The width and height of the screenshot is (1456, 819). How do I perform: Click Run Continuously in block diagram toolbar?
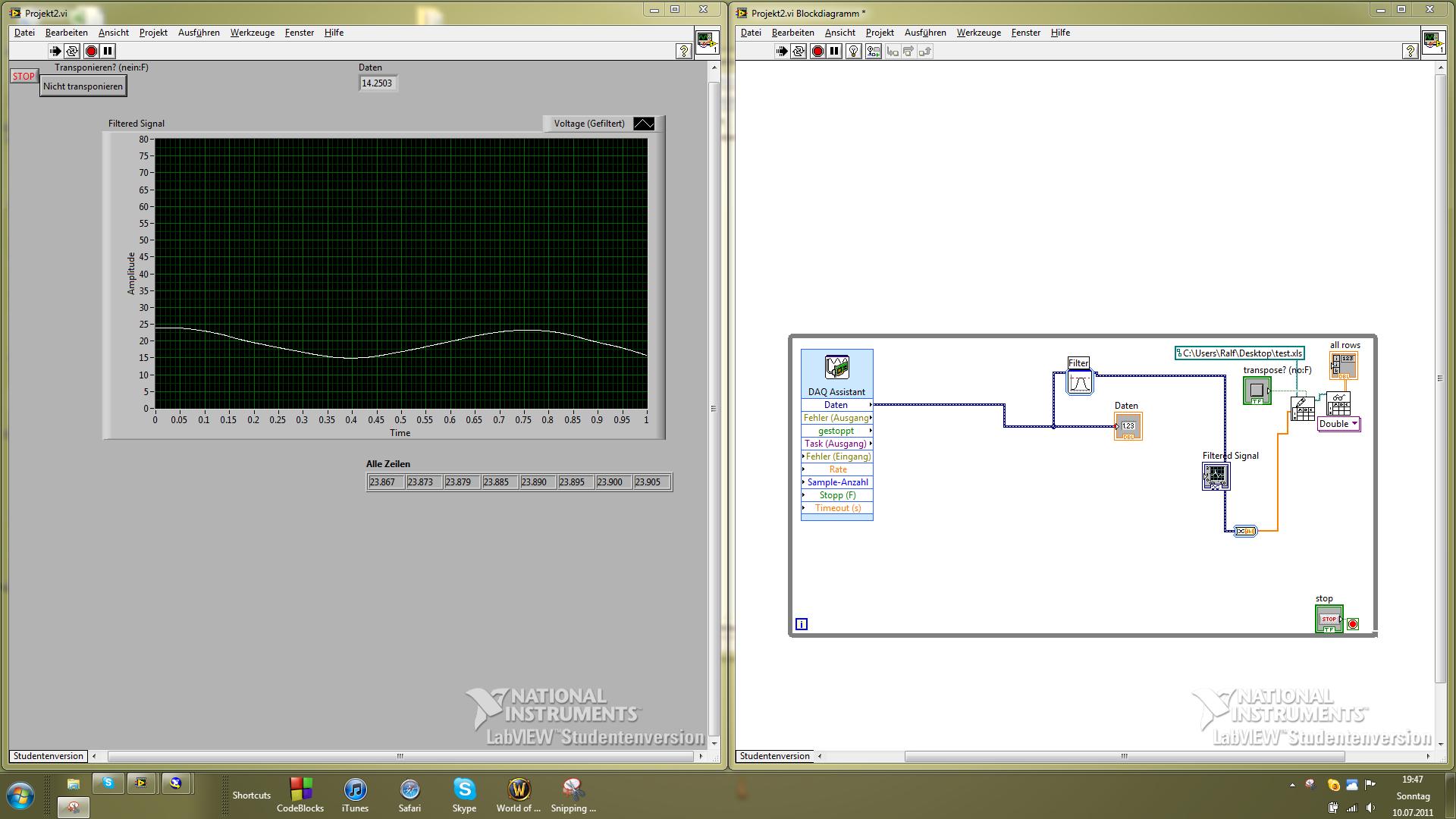click(799, 52)
